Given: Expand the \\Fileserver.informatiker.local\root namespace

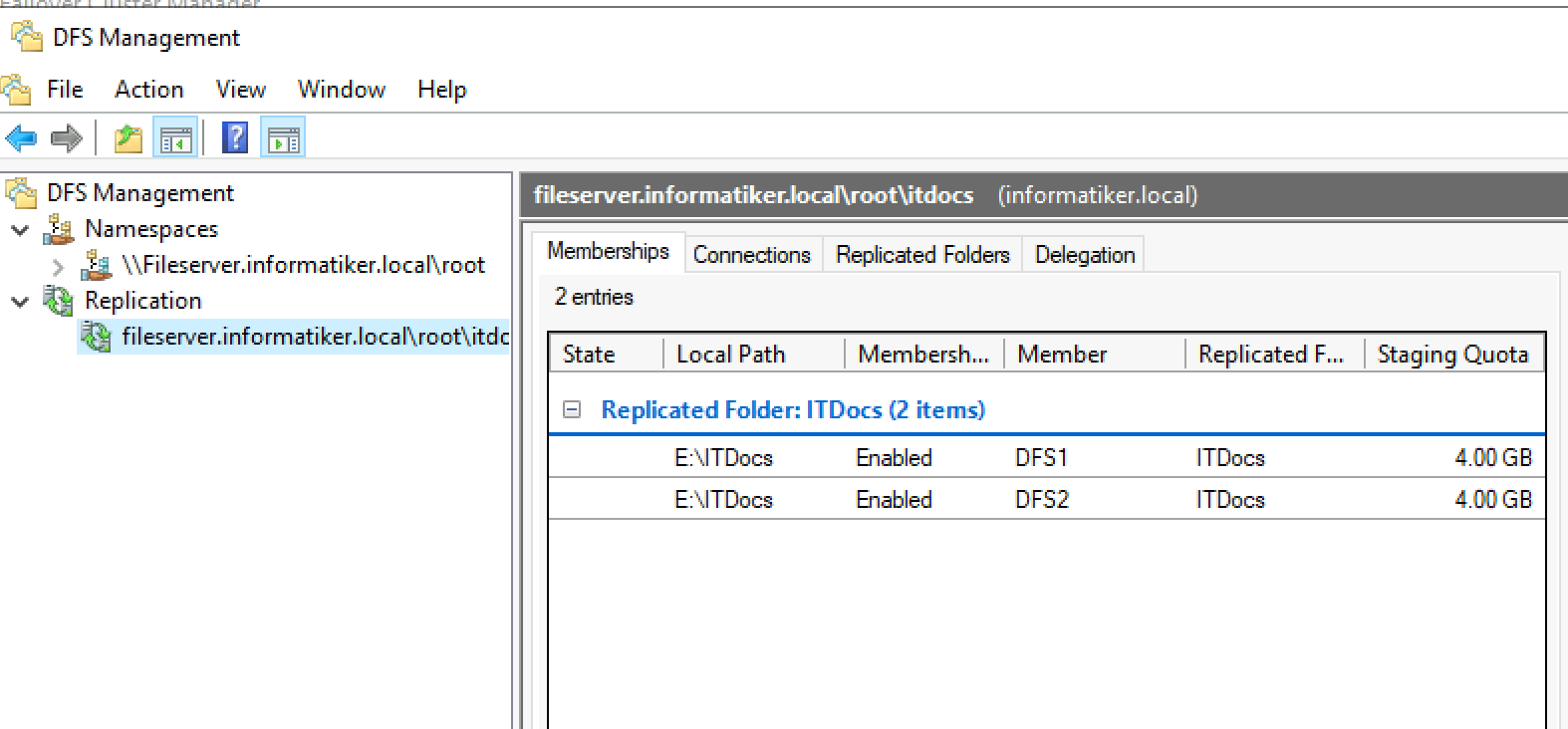Looking at the screenshot, I should coord(58,266).
